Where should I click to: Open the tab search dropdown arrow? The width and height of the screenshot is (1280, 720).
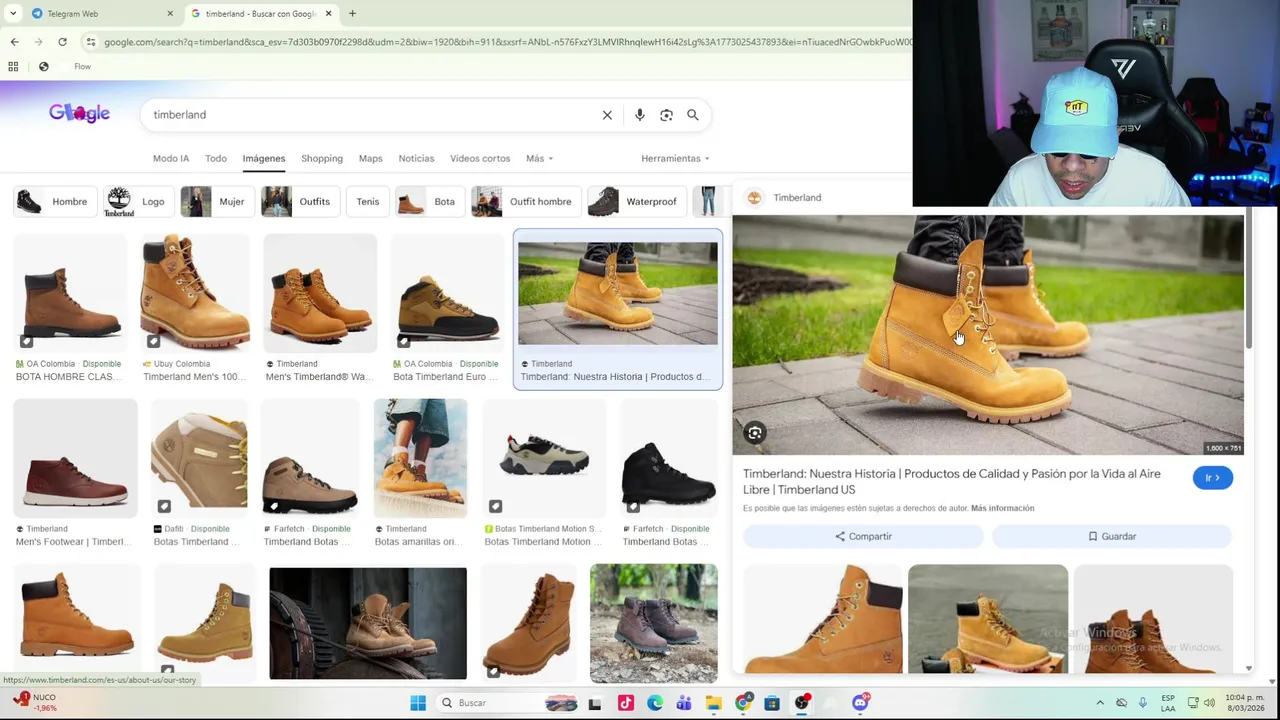[13, 14]
